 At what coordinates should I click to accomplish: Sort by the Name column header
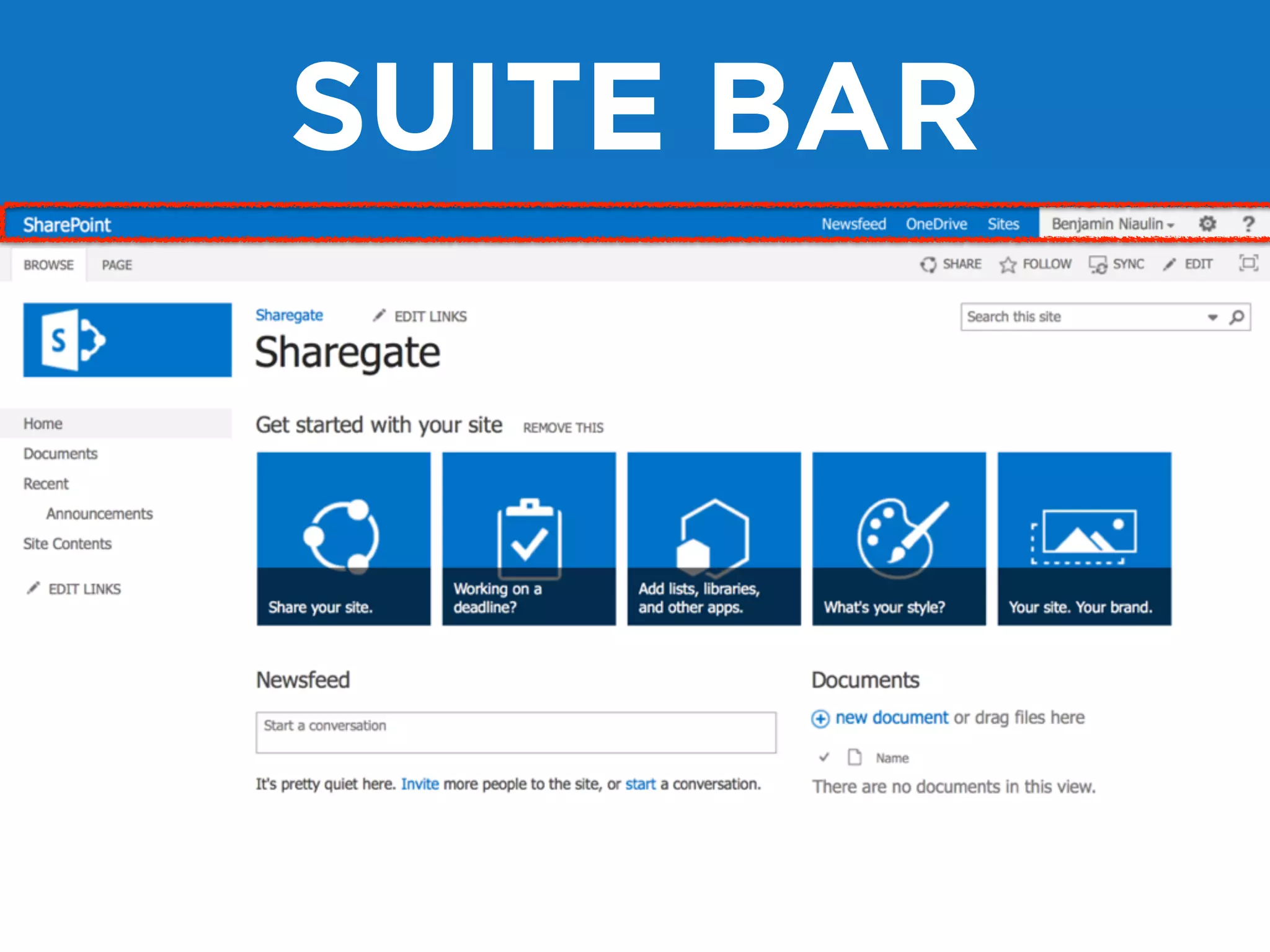point(892,758)
